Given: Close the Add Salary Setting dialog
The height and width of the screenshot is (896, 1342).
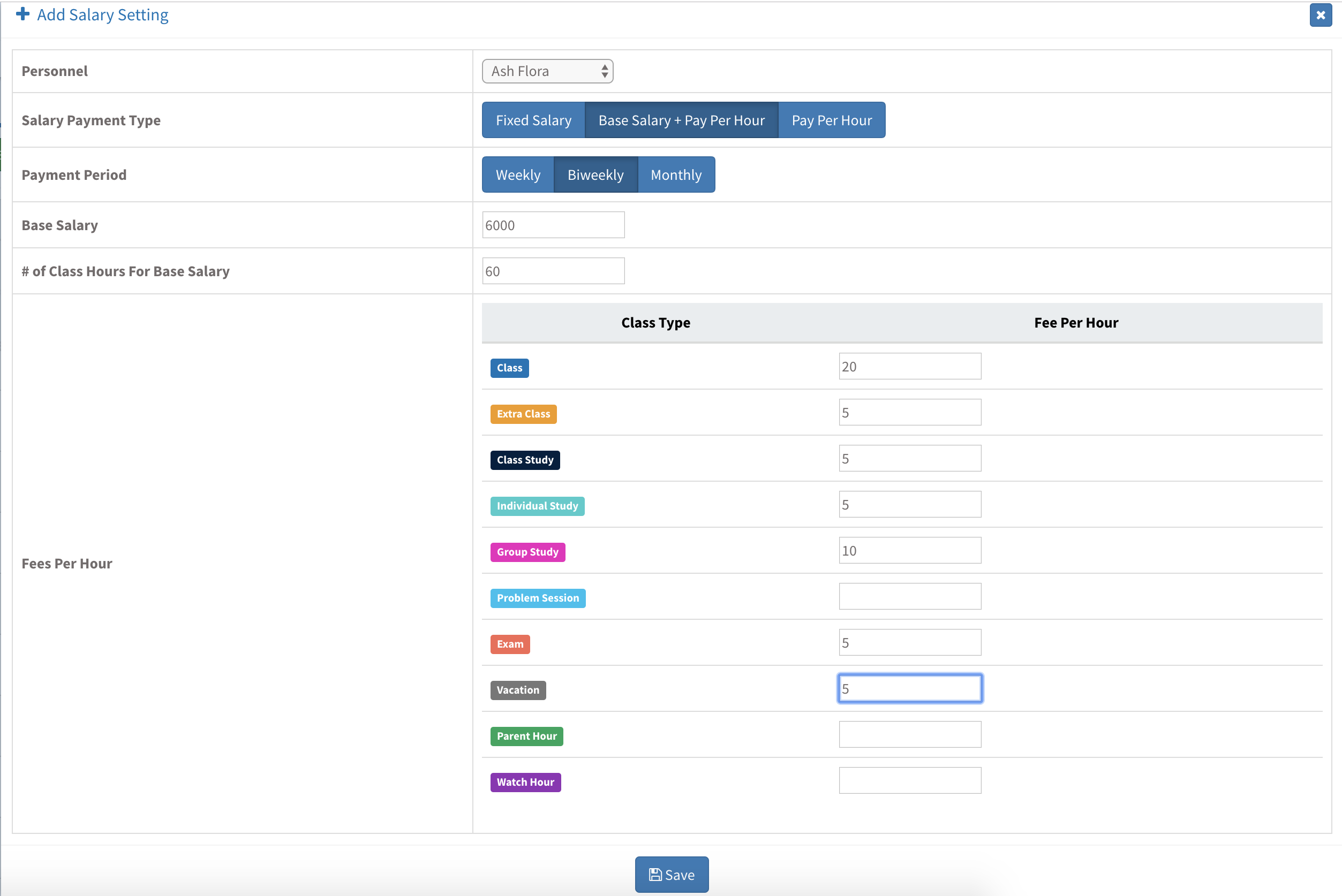Looking at the screenshot, I should point(1320,16).
